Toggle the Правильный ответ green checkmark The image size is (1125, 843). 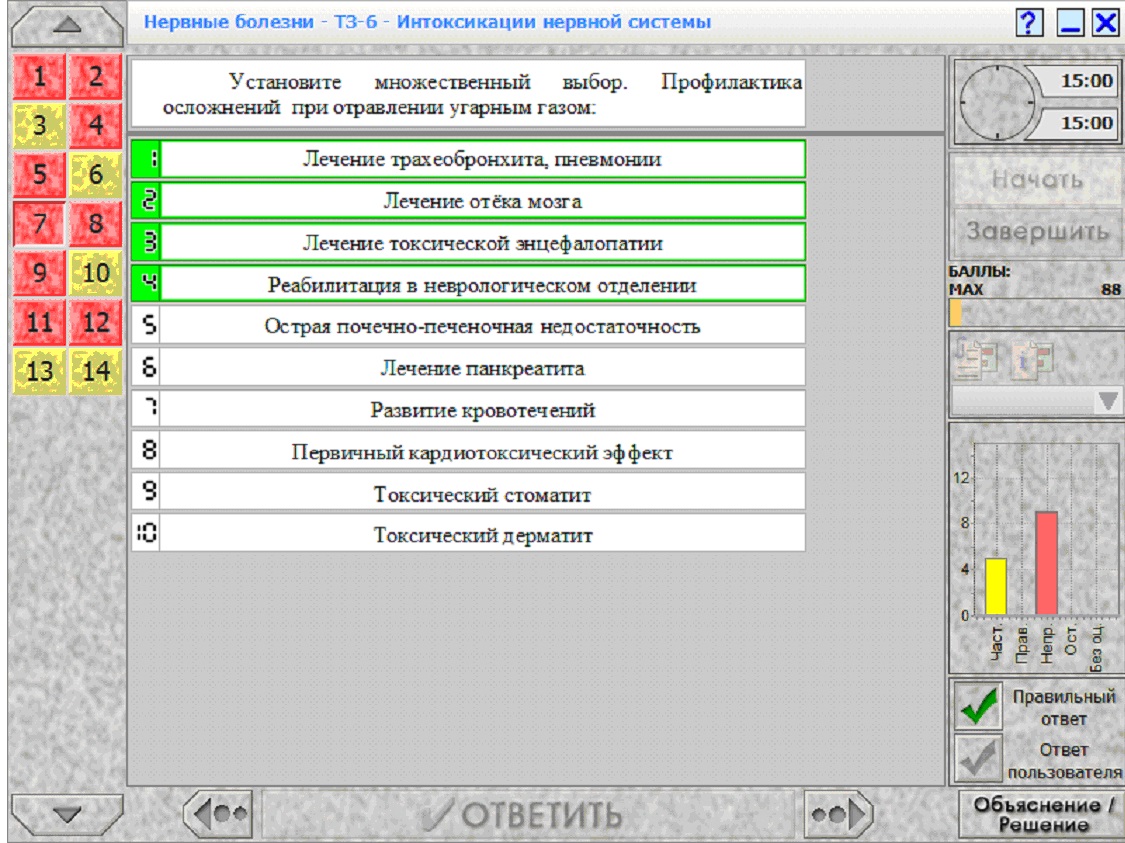click(978, 706)
